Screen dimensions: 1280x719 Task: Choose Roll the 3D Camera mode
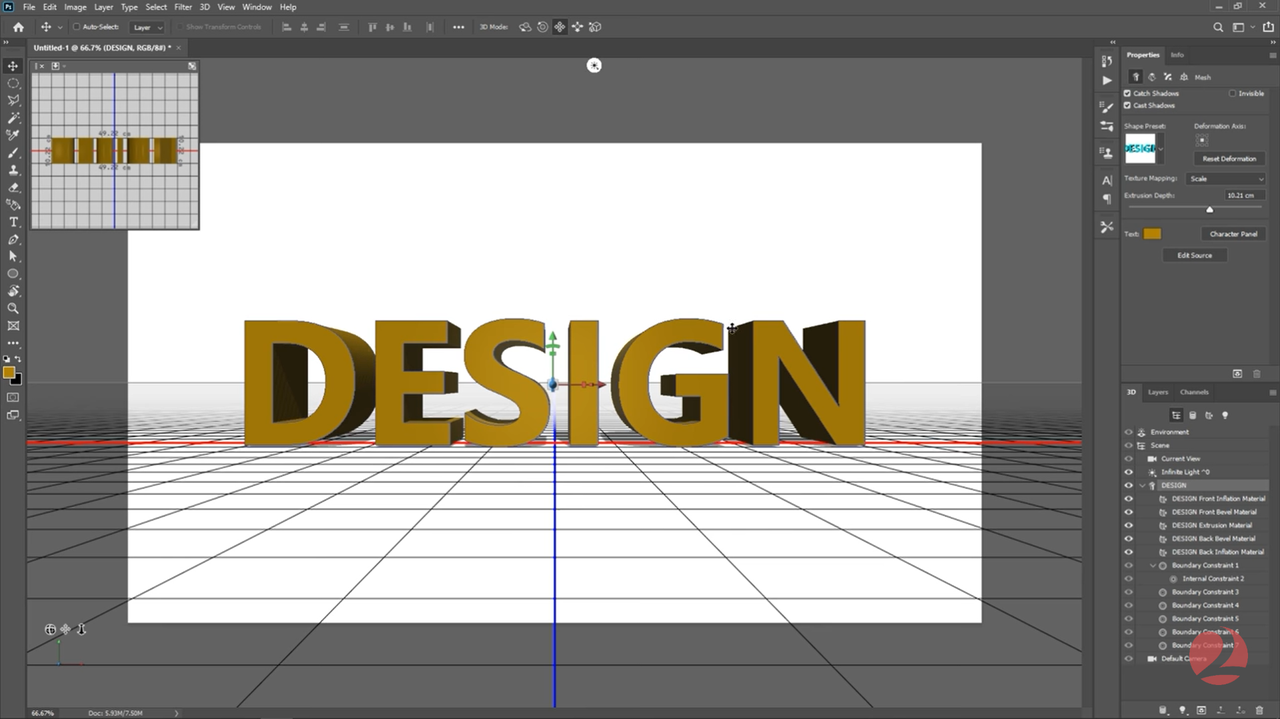[x=542, y=27]
